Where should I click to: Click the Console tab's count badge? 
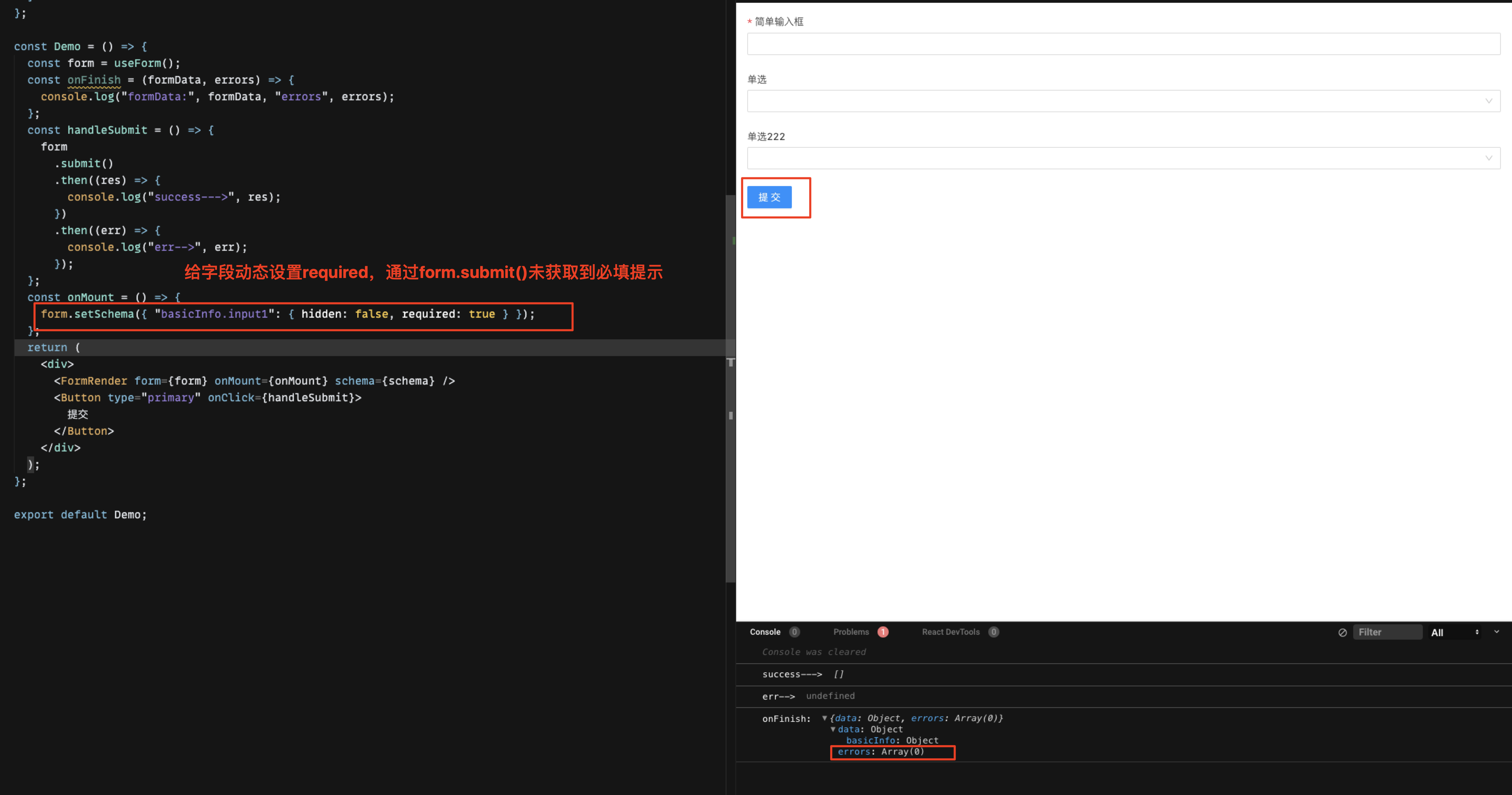pos(794,632)
